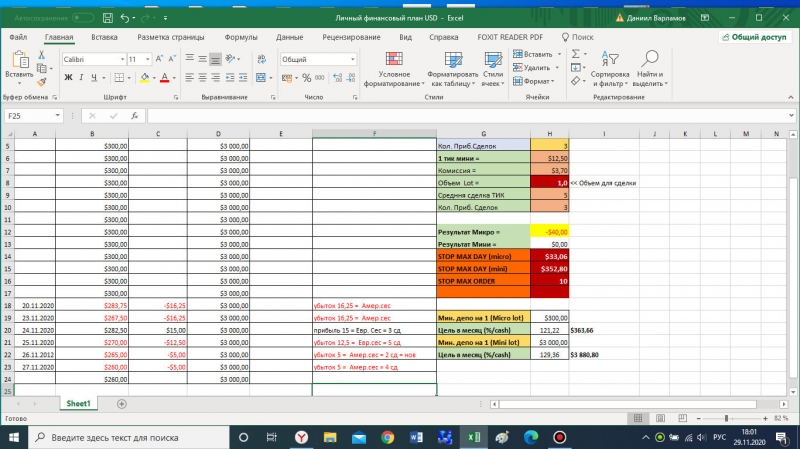Toggle Italic formatting
The height and width of the screenshot is (449, 800).
pos(80,78)
